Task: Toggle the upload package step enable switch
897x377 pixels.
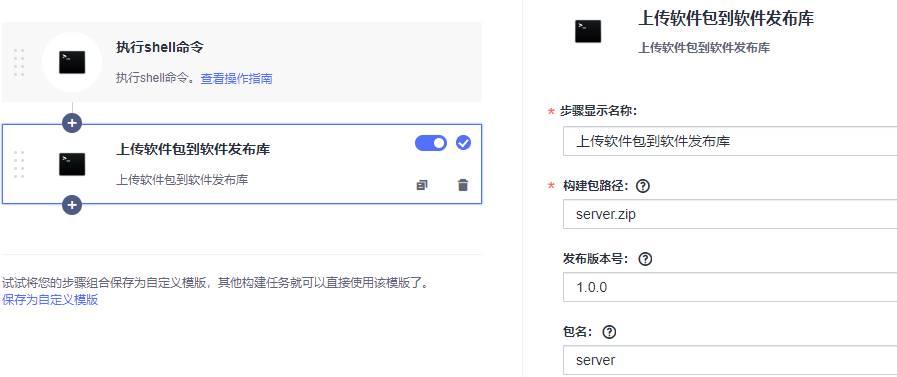Action: (x=431, y=143)
